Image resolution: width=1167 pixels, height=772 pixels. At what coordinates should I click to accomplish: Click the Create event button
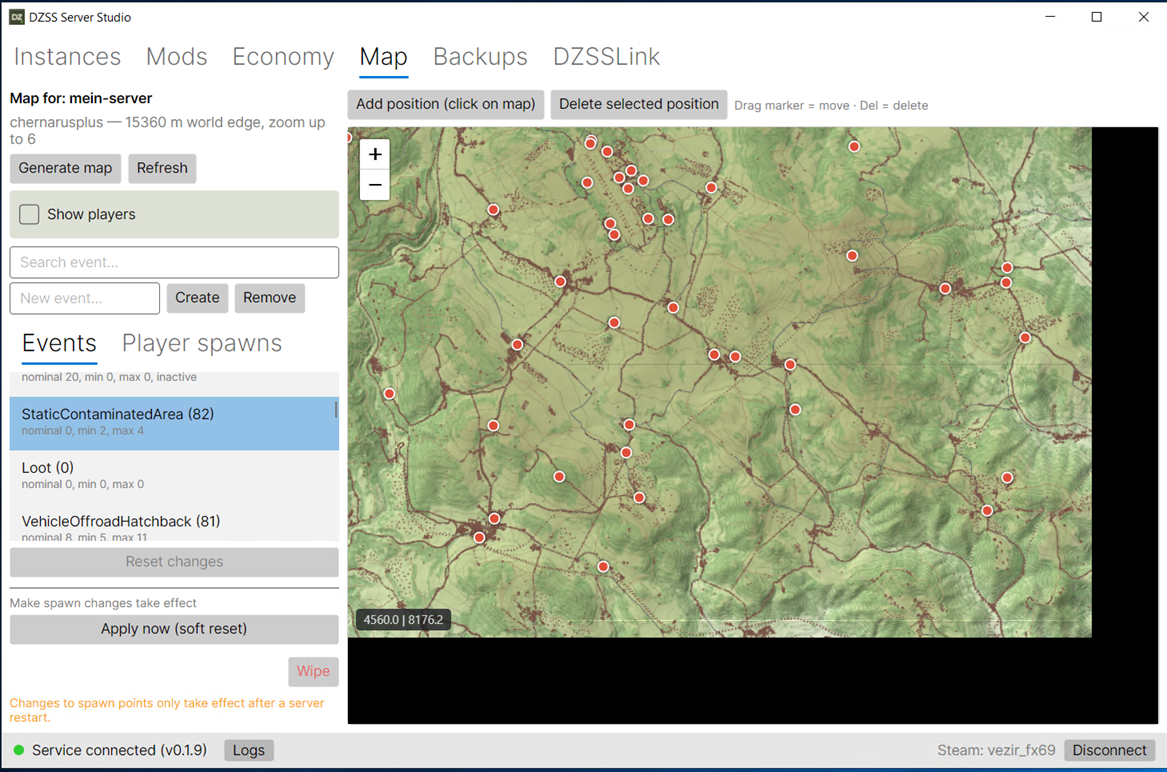point(197,298)
